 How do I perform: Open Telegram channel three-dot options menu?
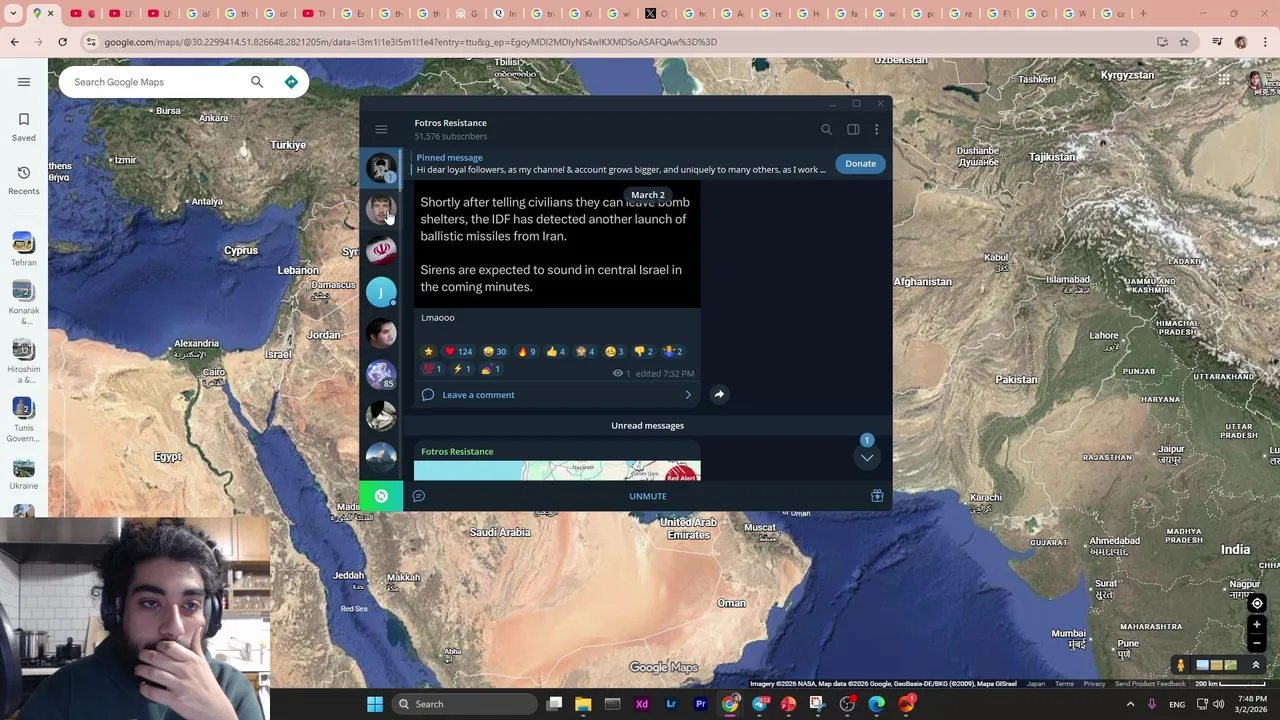tap(876, 129)
